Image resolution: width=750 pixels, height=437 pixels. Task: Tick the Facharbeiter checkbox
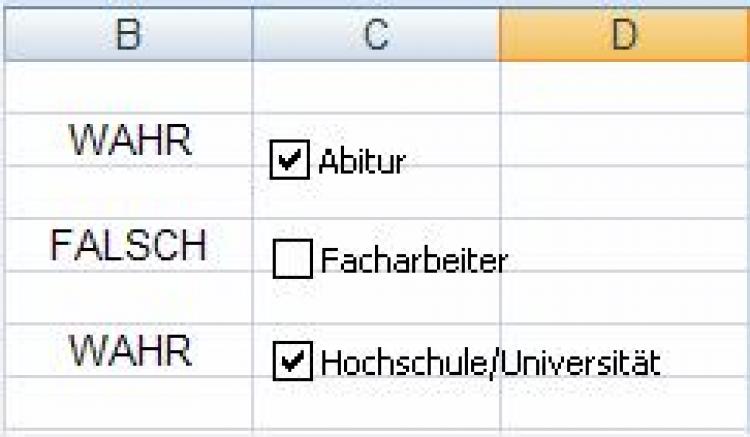[291, 261]
